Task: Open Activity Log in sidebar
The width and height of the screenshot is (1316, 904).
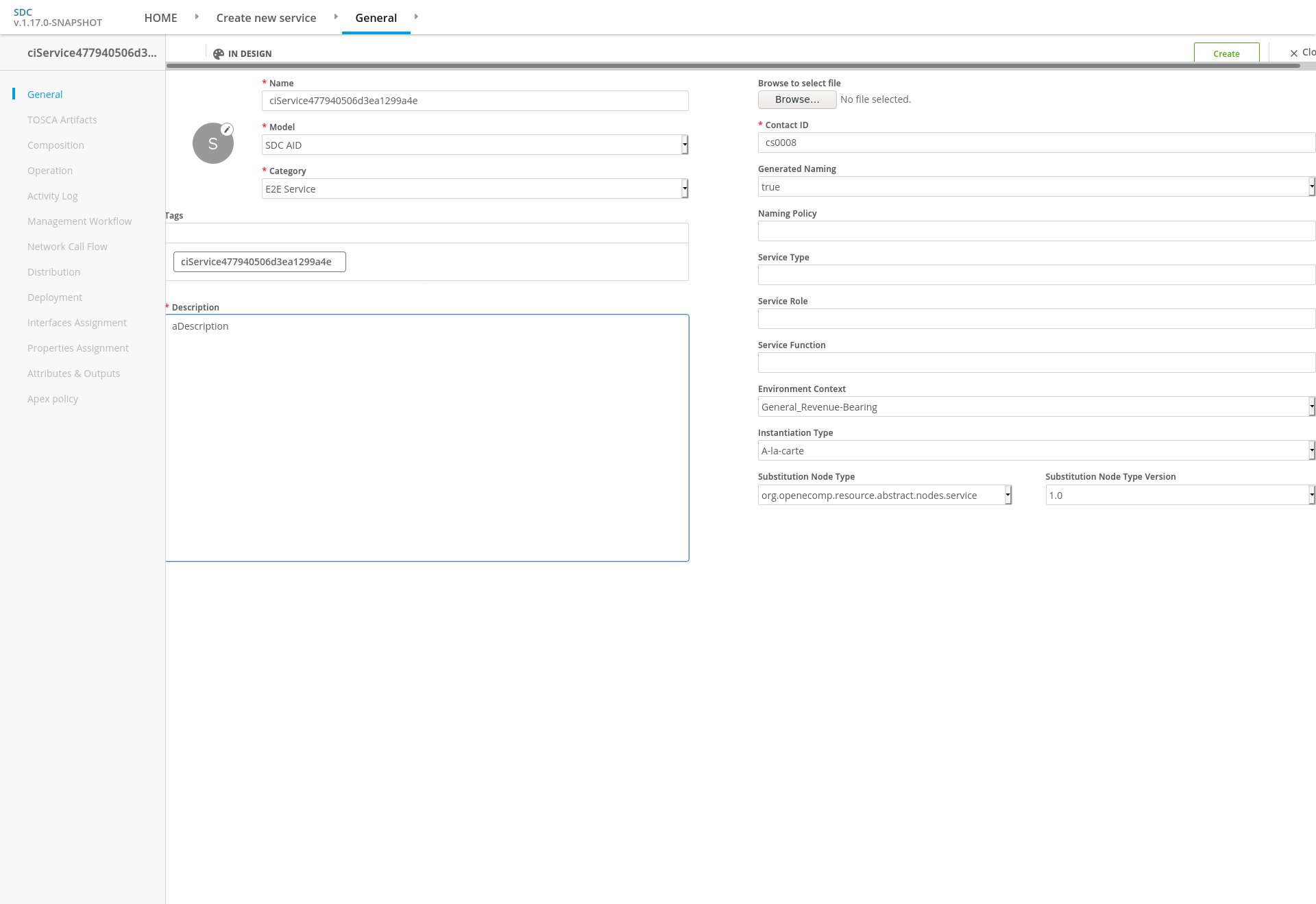Action: pos(53,196)
